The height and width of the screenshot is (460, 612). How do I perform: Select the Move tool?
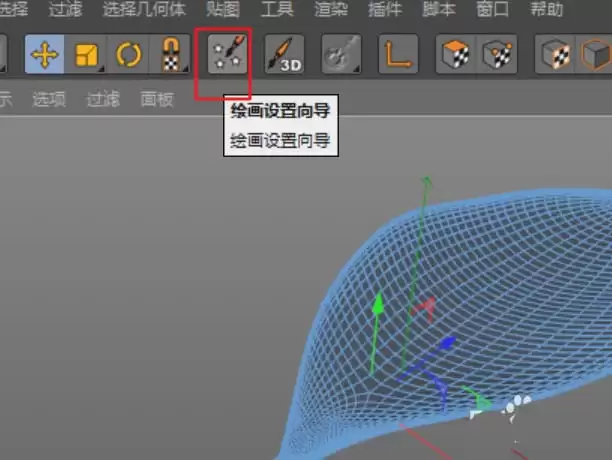point(45,55)
